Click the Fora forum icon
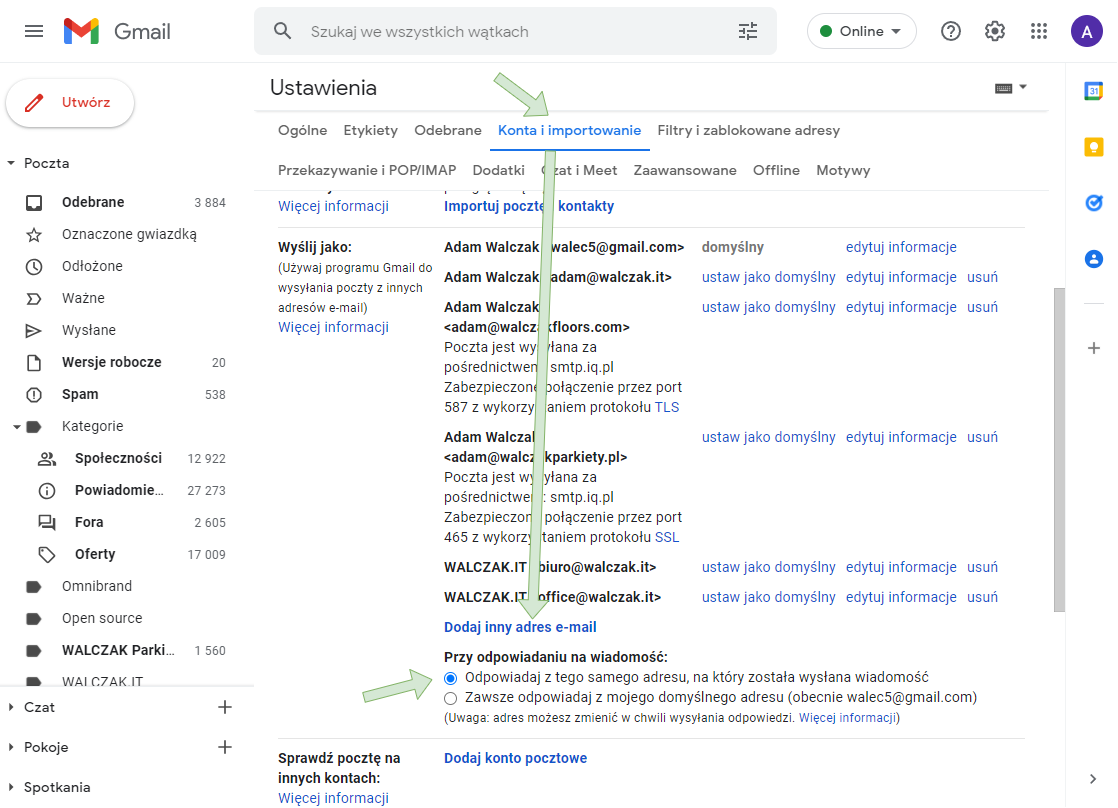The height and width of the screenshot is (808, 1118). pos(47,523)
